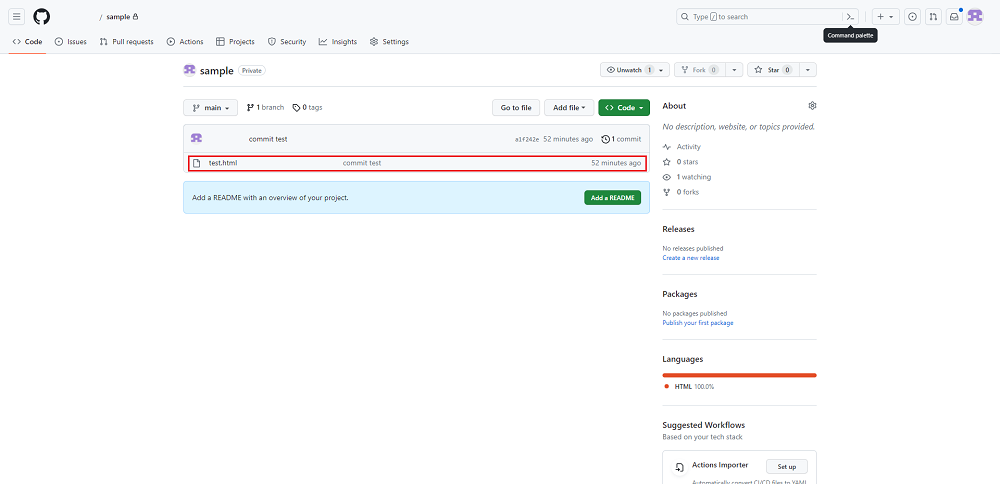Switch to the Actions tab
This screenshot has width=1000, height=484.
185,42
